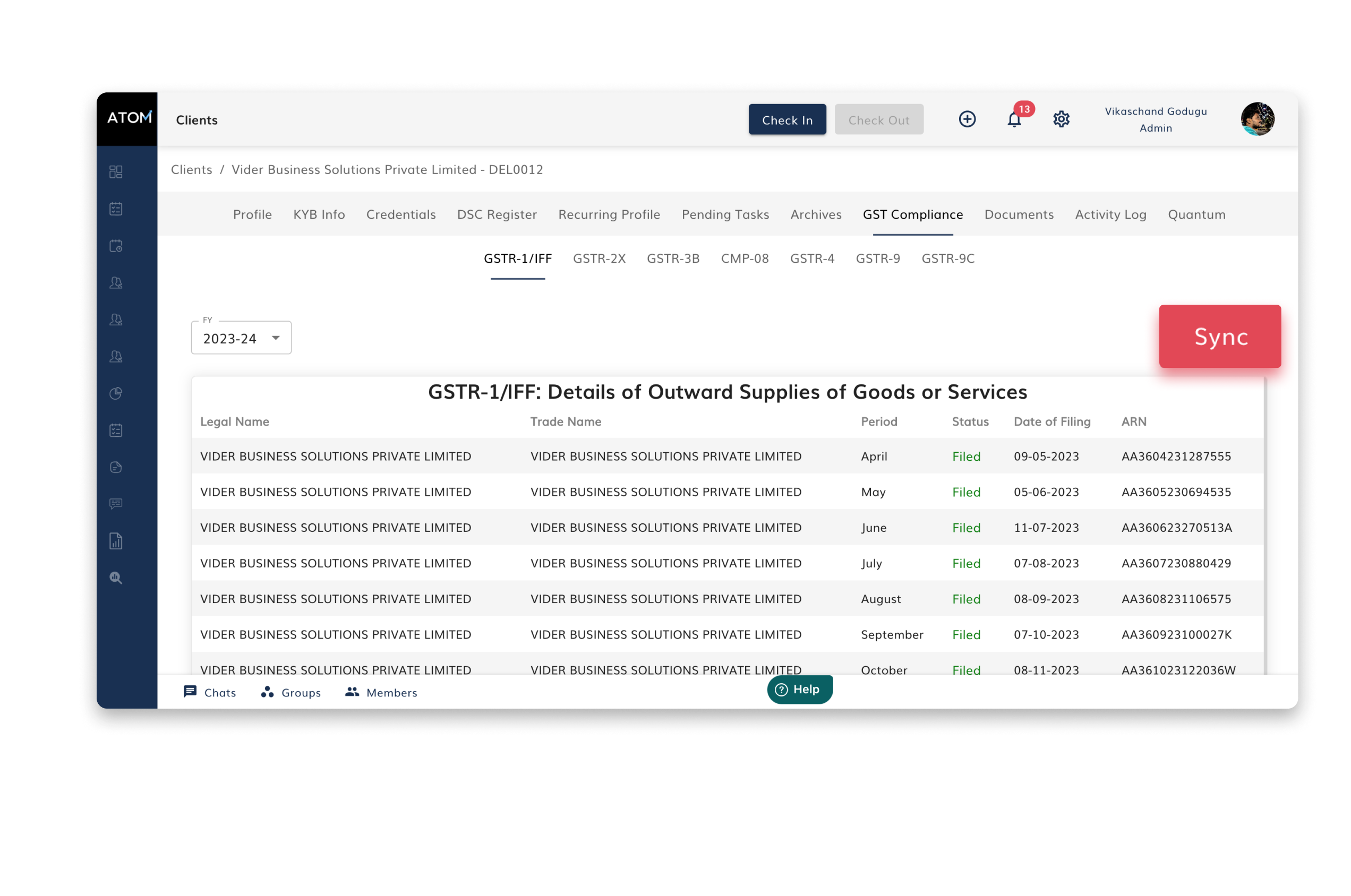Open the dashboard grid icon in sidebar

tap(116, 172)
